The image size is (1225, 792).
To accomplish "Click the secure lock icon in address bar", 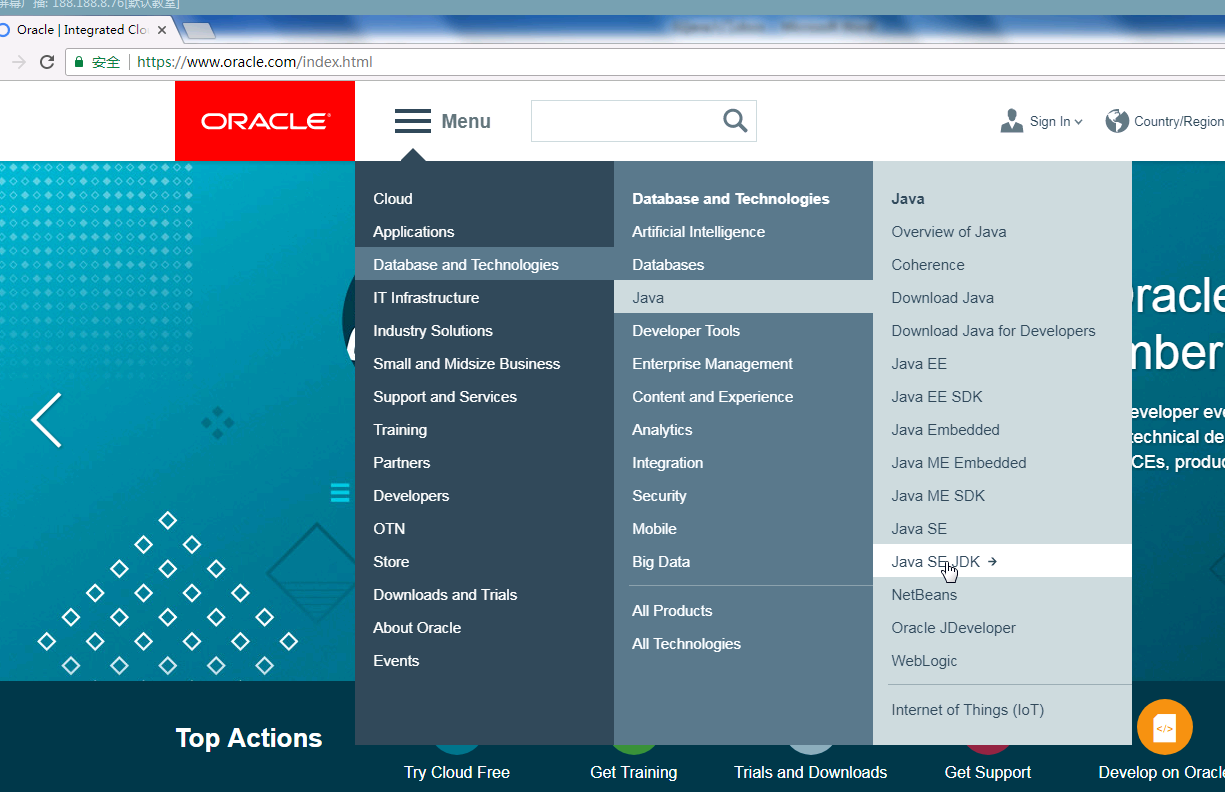I will [x=79, y=62].
